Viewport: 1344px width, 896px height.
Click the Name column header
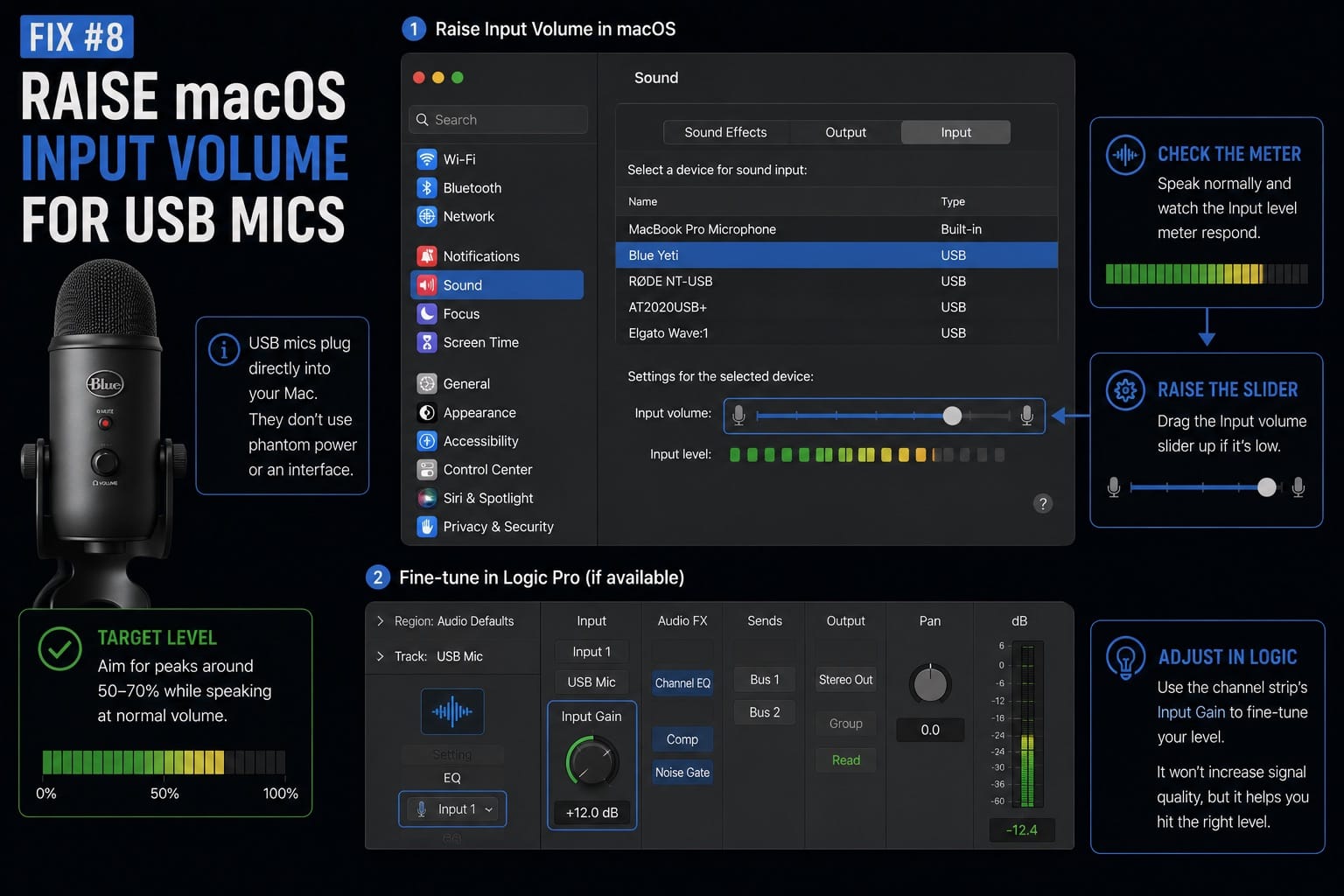tap(642, 201)
